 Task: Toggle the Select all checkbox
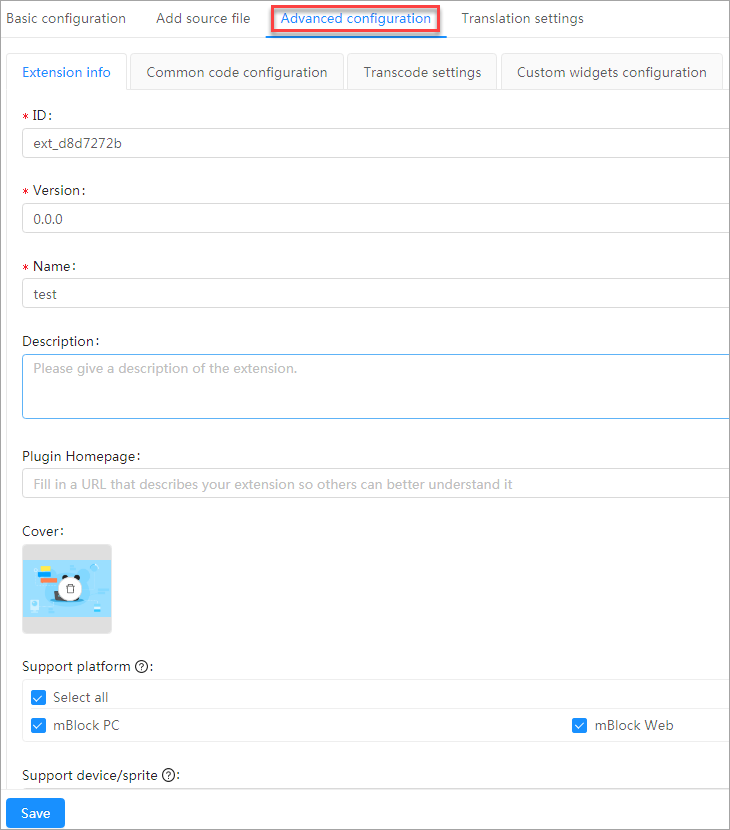(x=38, y=698)
